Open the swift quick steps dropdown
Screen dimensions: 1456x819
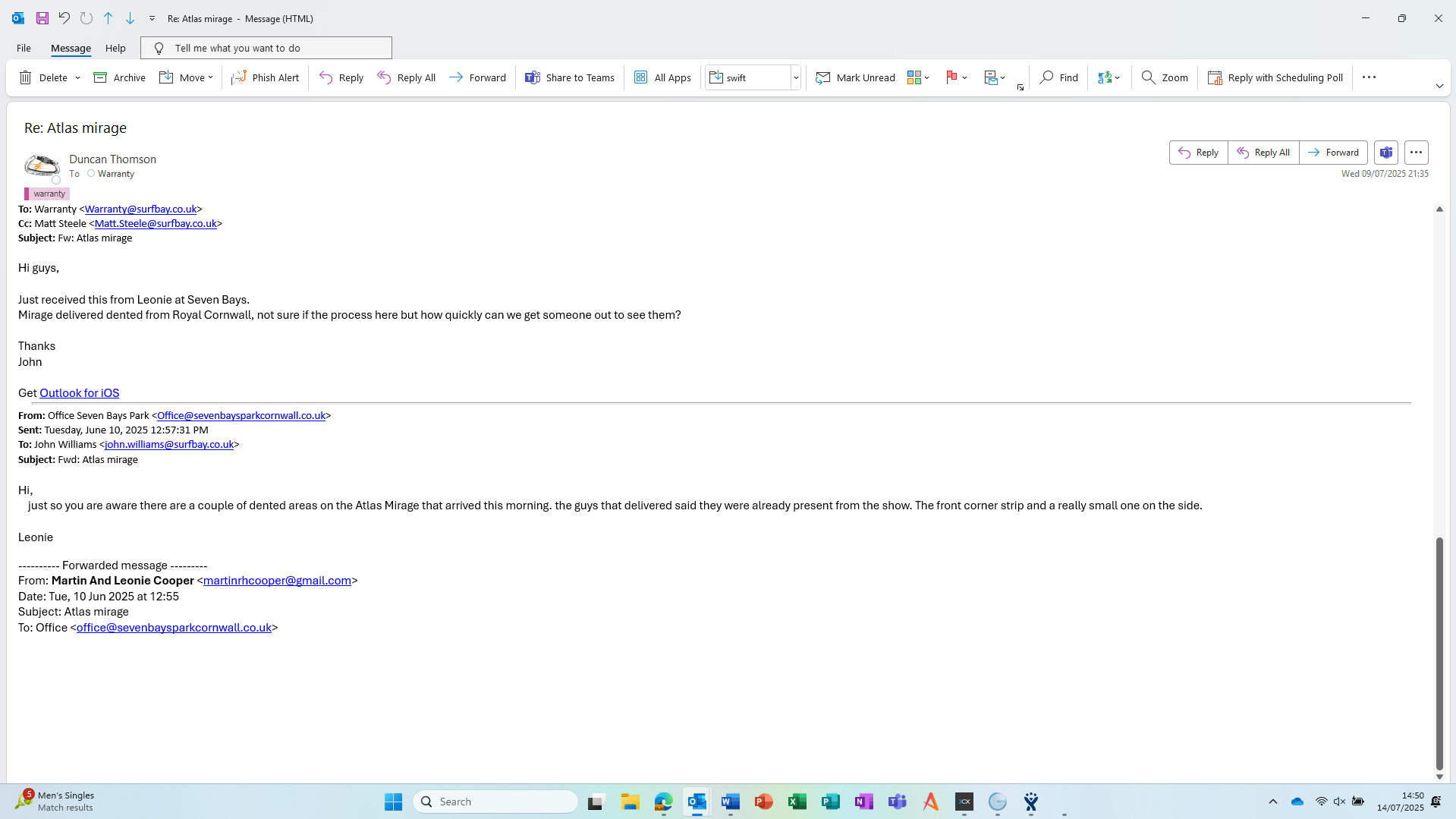pos(796,77)
